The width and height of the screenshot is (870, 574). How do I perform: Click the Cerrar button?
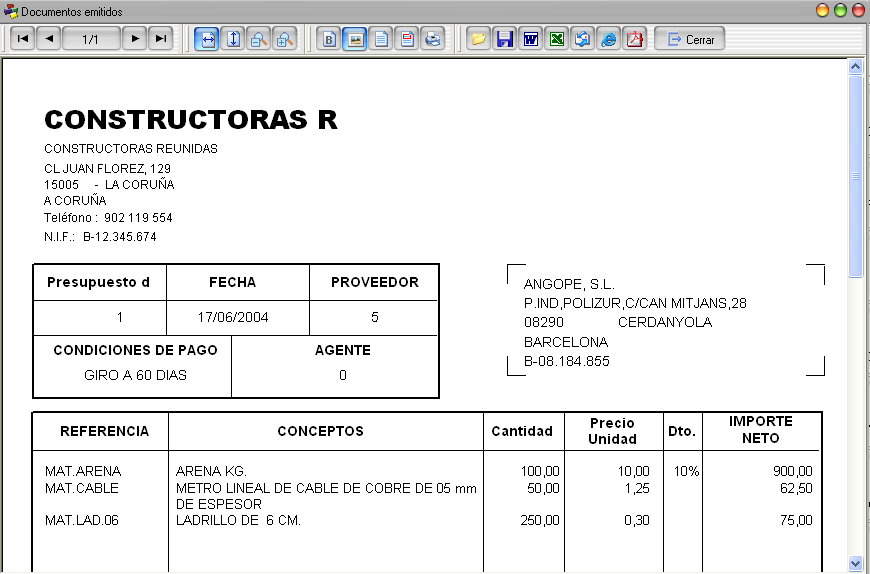(x=690, y=39)
